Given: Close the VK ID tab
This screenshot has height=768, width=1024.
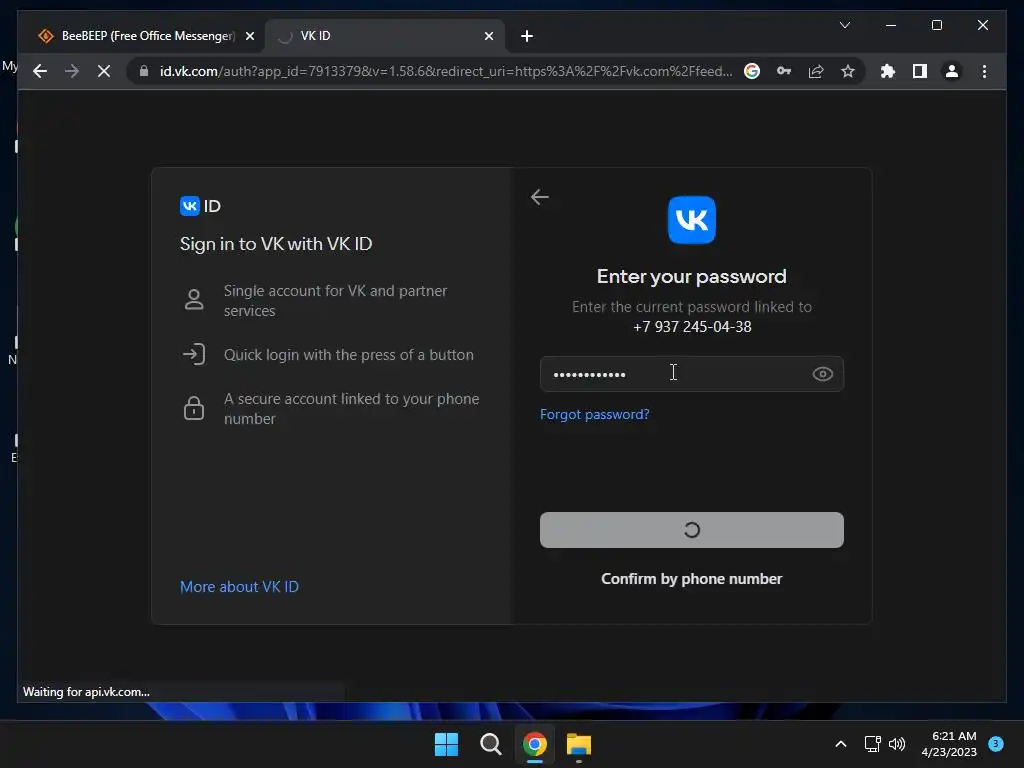Looking at the screenshot, I should (x=488, y=36).
